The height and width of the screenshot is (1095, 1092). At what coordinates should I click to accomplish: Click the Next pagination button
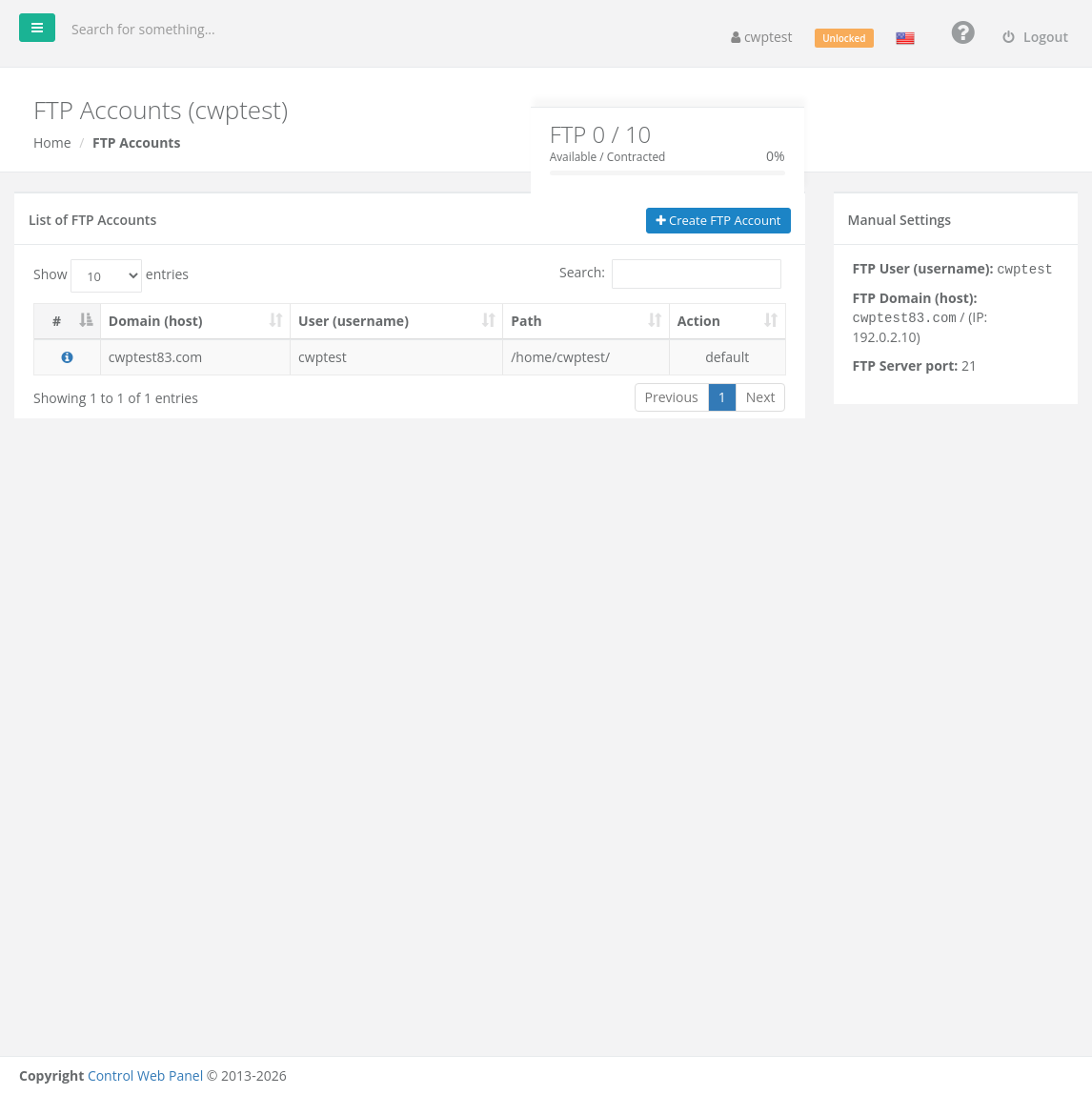(760, 397)
